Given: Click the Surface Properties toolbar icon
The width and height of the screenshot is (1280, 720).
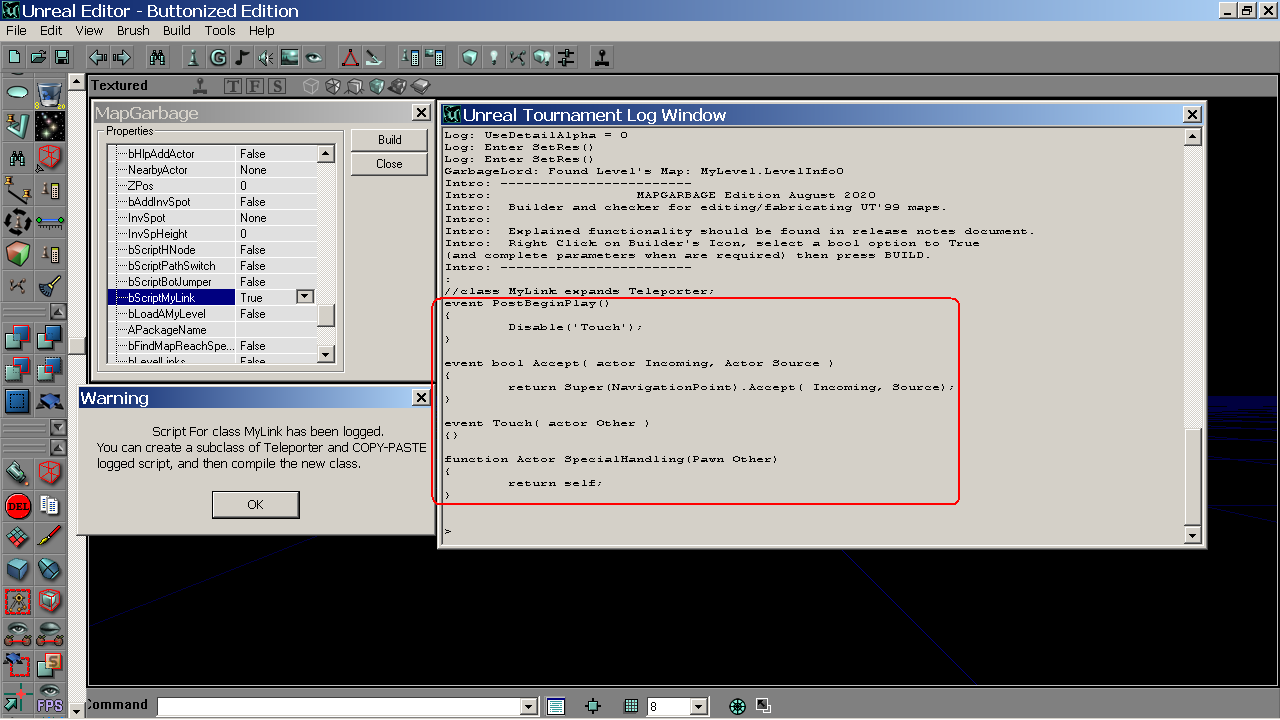Looking at the screenshot, I should (x=433, y=57).
